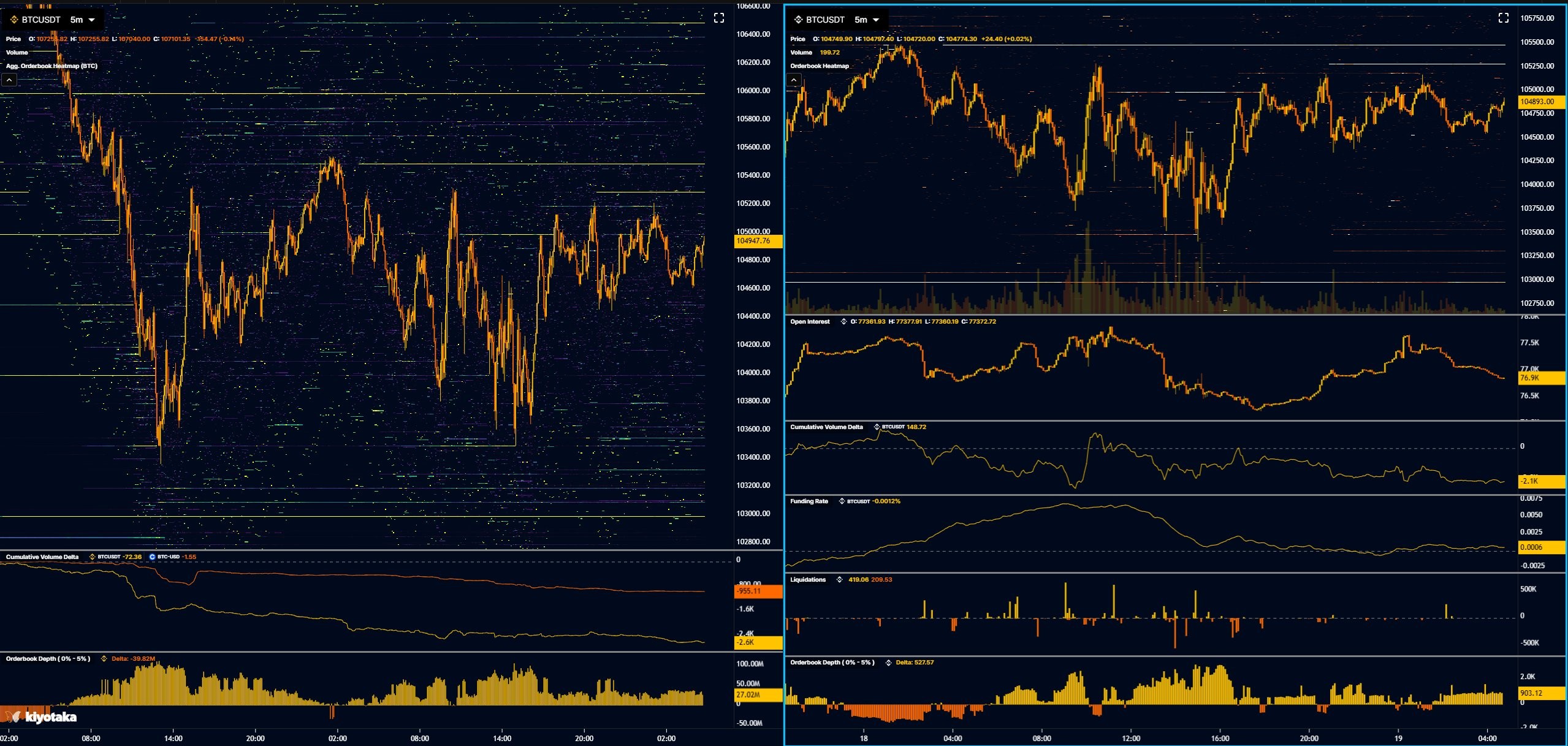
Task: Click the date 19 label on right time axis
Action: (x=1398, y=738)
